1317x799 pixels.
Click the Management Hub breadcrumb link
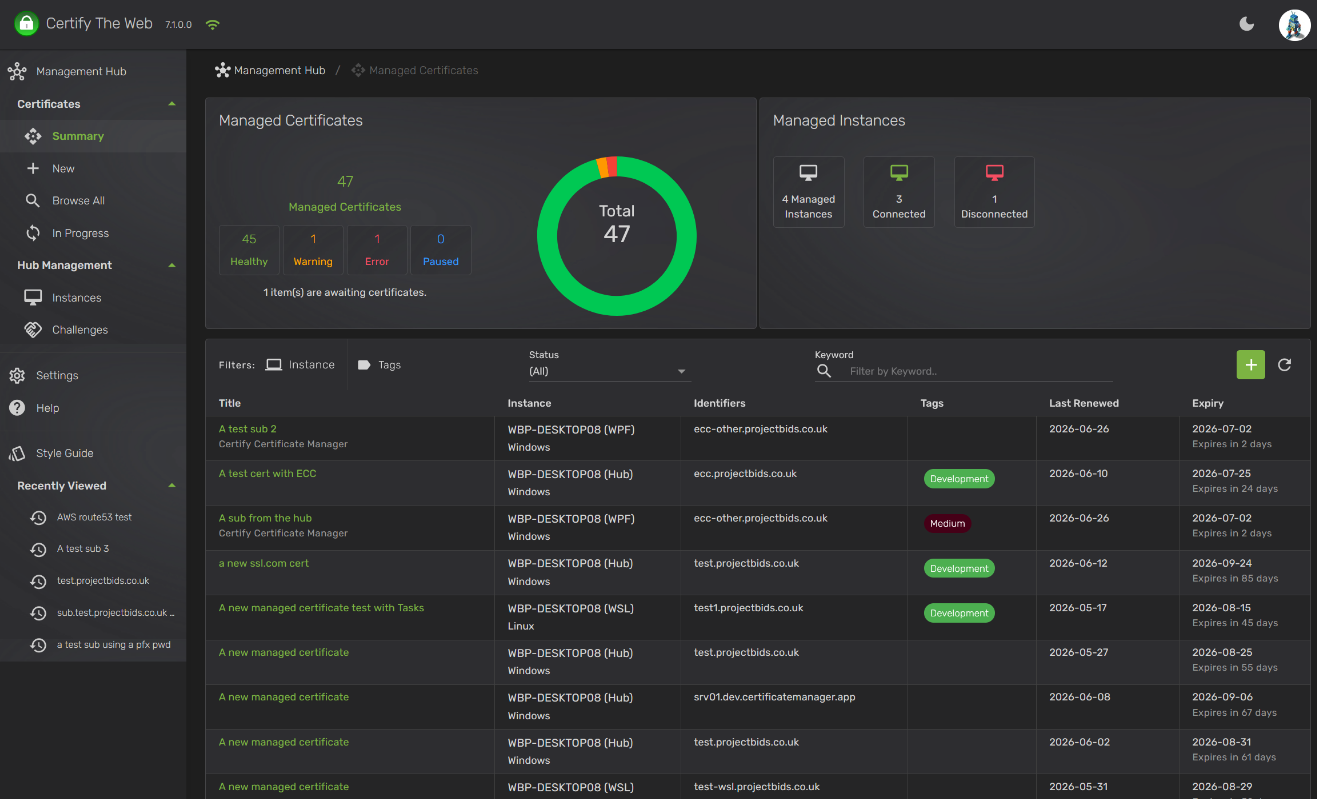(x=270, y=71)
